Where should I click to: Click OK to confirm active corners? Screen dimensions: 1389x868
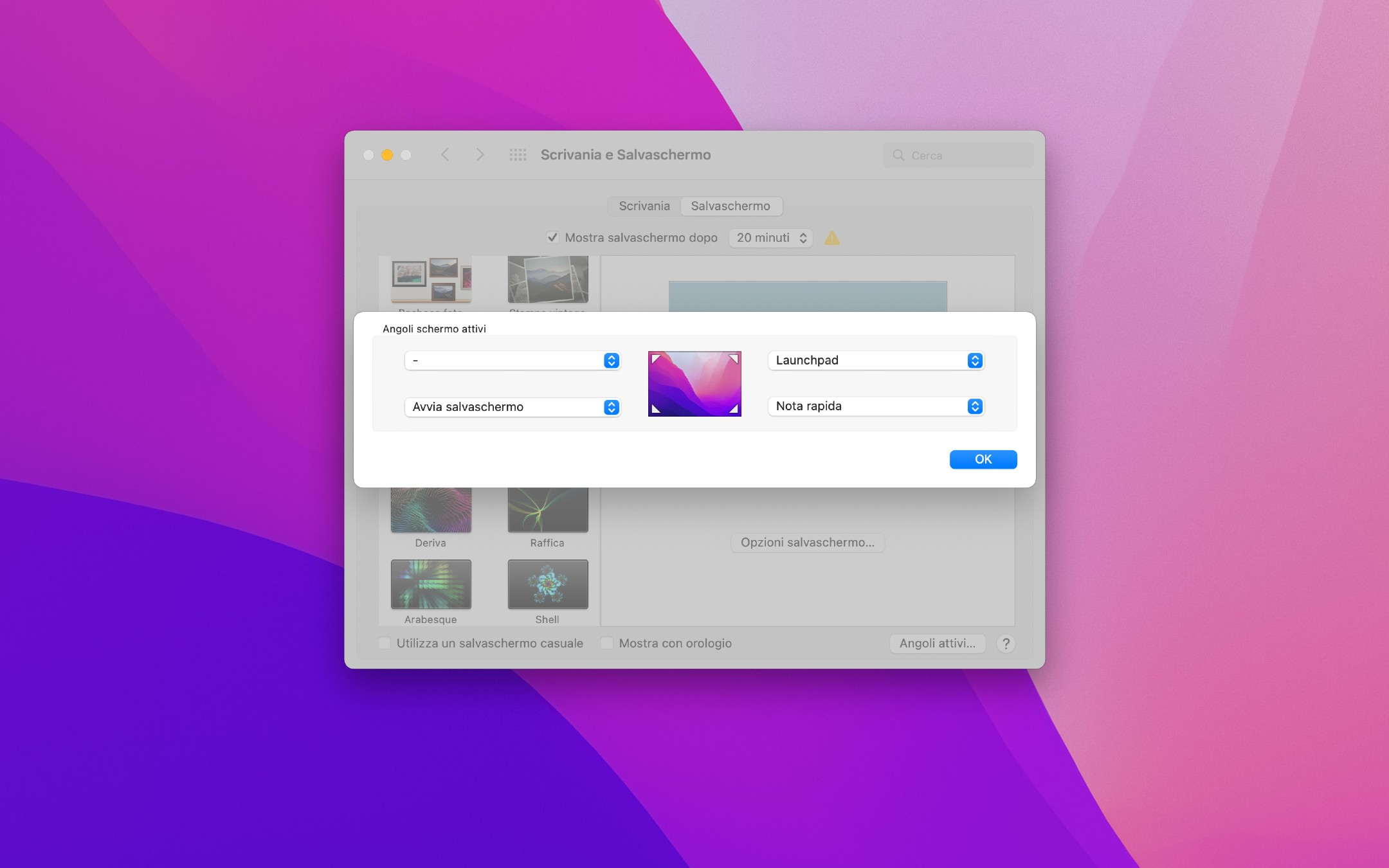pyautogui.click(x=983, y=459)
